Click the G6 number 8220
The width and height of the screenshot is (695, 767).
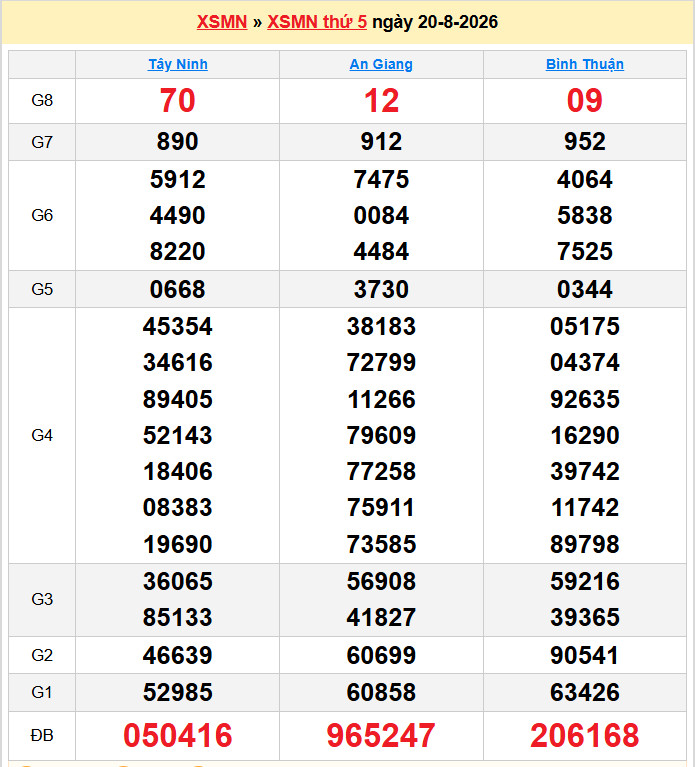click(x=178, y=251)
